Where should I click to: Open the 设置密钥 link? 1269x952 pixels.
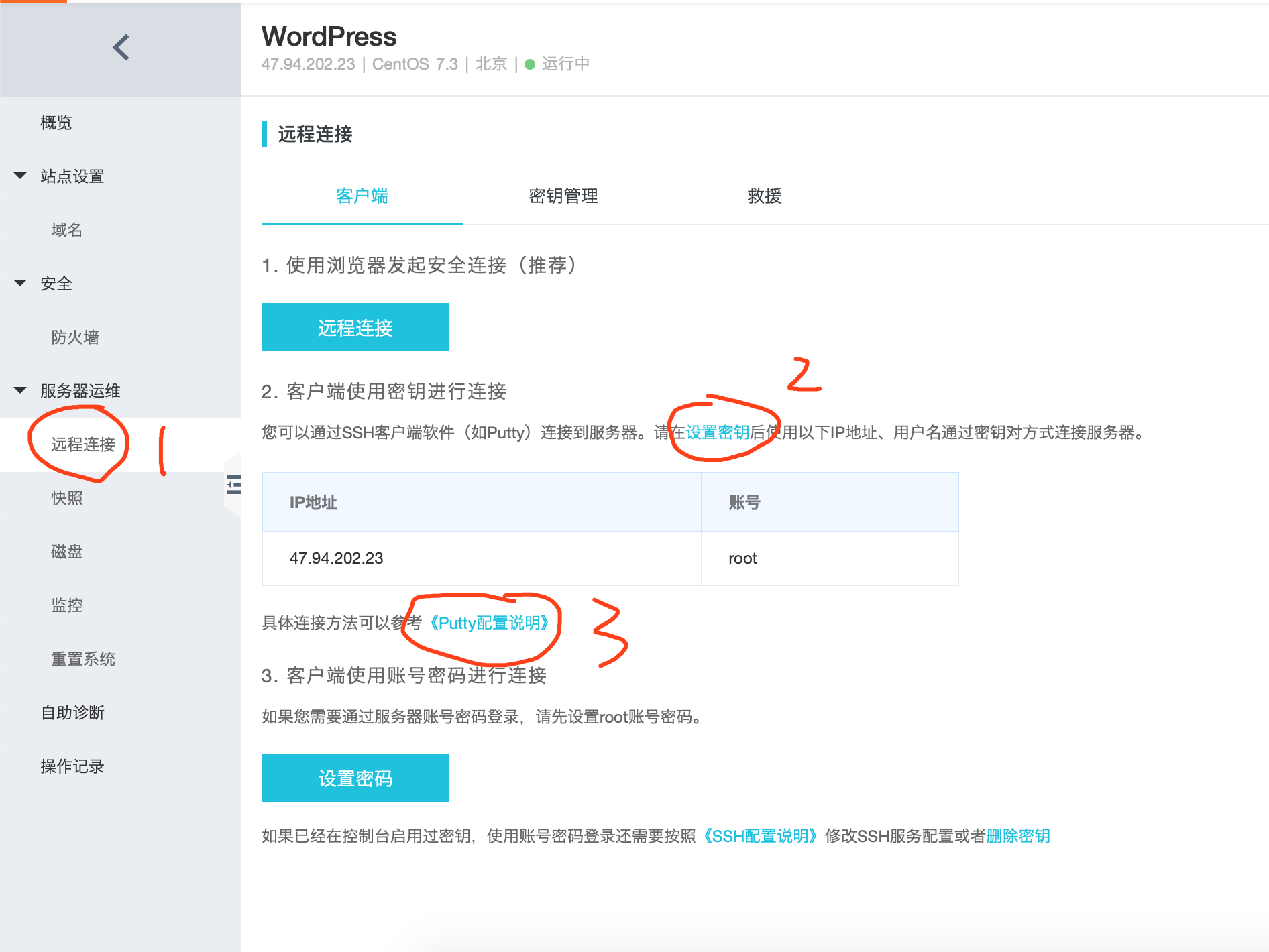(x=715, y=432)
